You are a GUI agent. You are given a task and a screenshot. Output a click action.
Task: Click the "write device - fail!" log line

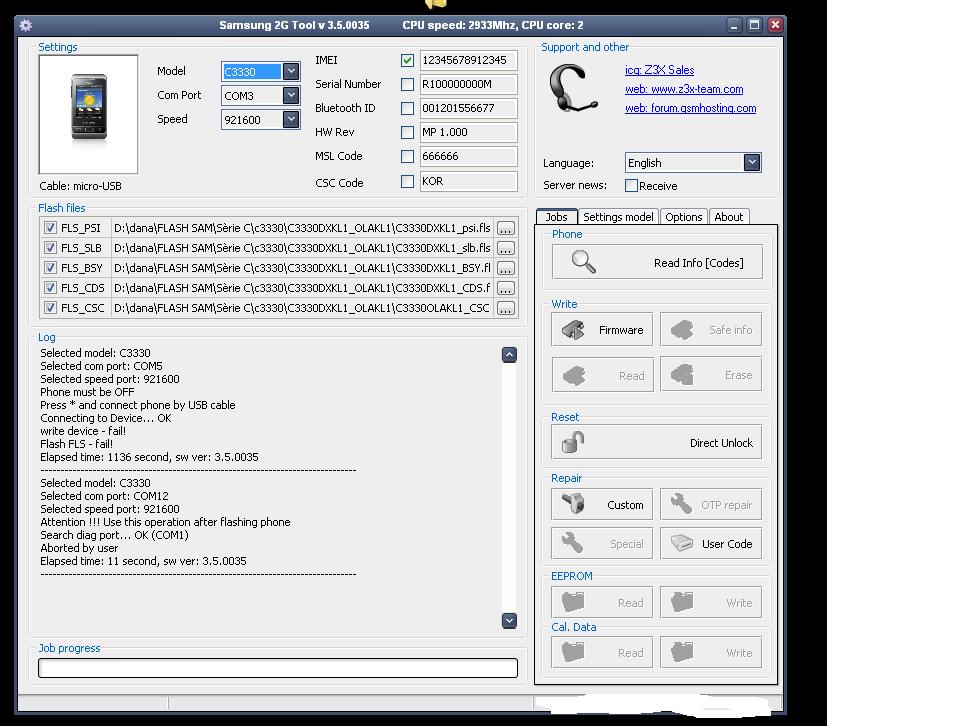[83, 431]
